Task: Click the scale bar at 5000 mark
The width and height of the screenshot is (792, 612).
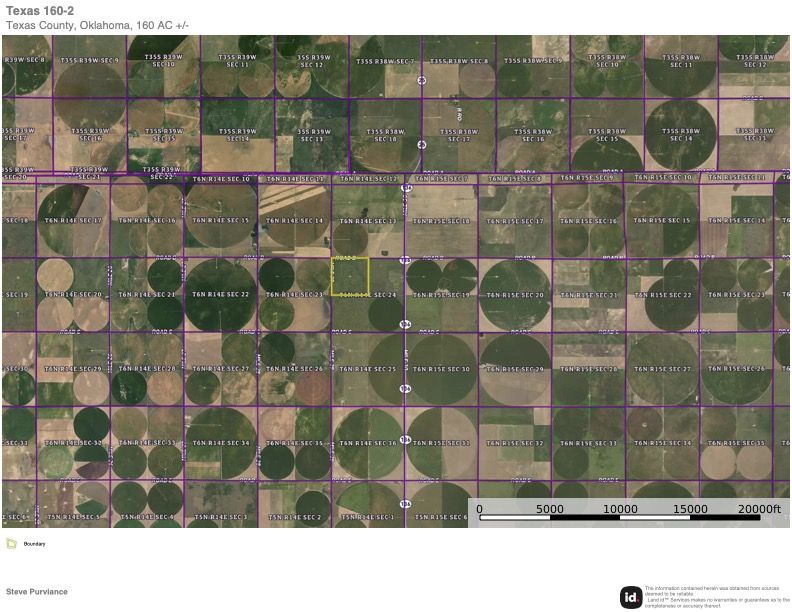Action: coord(550,509)
